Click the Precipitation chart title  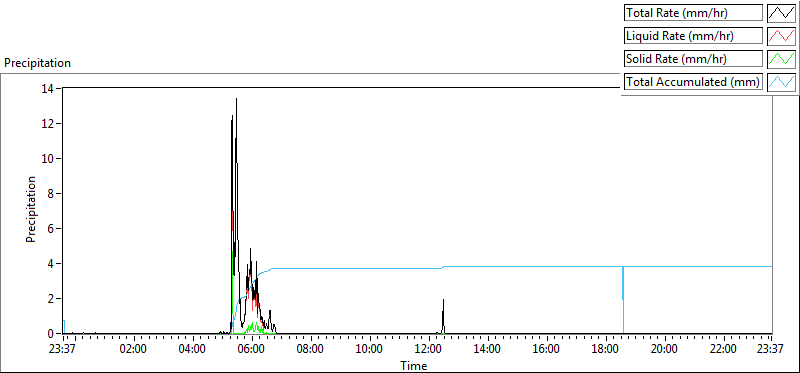pyautogui.click(x=37, y=63)
